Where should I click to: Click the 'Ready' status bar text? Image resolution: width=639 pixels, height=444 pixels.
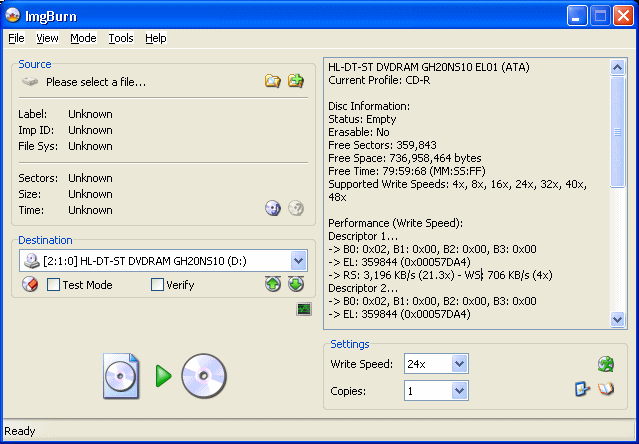20,431
